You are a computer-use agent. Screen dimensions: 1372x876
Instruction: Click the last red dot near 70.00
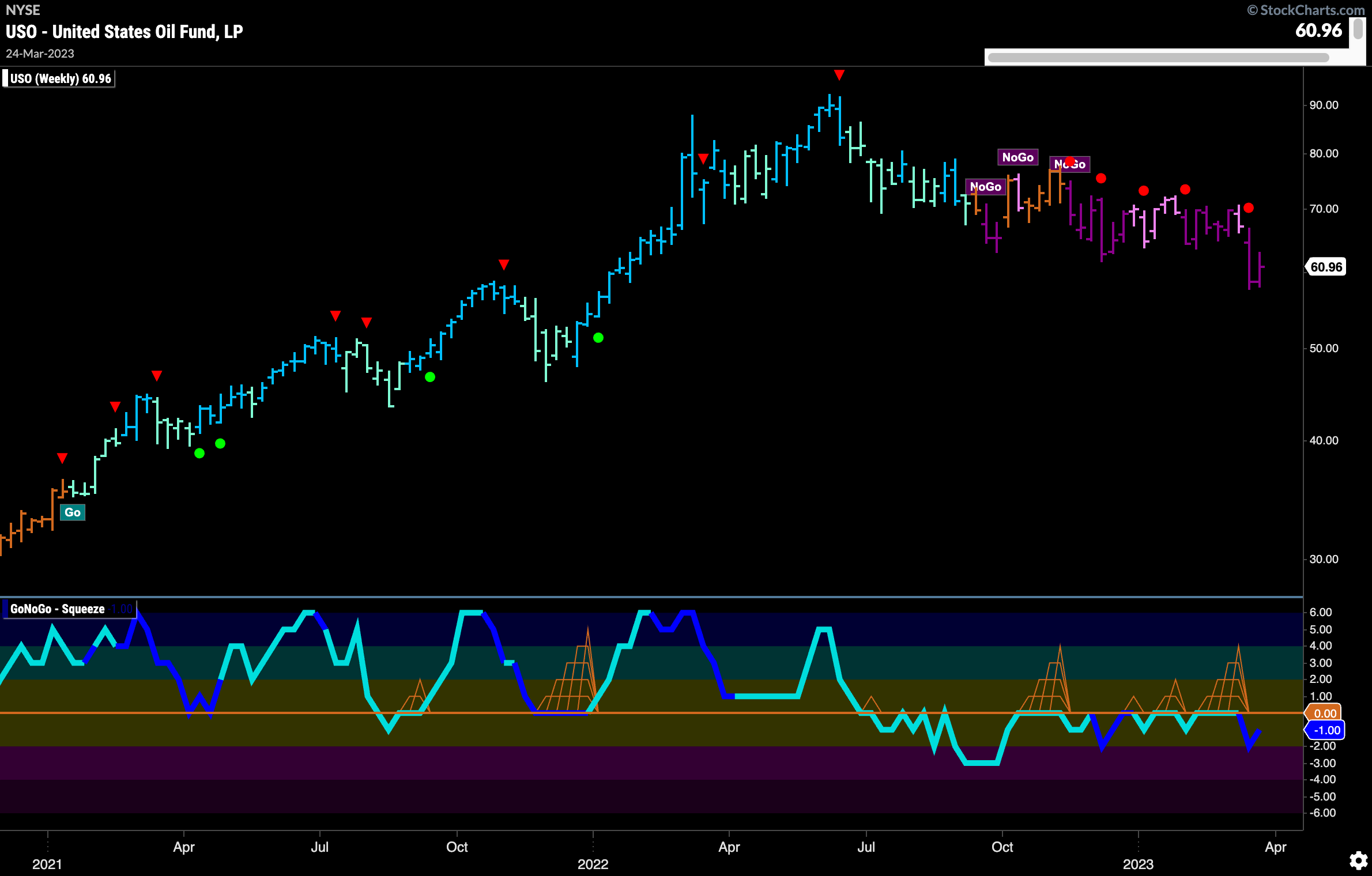coord(1248,208)
